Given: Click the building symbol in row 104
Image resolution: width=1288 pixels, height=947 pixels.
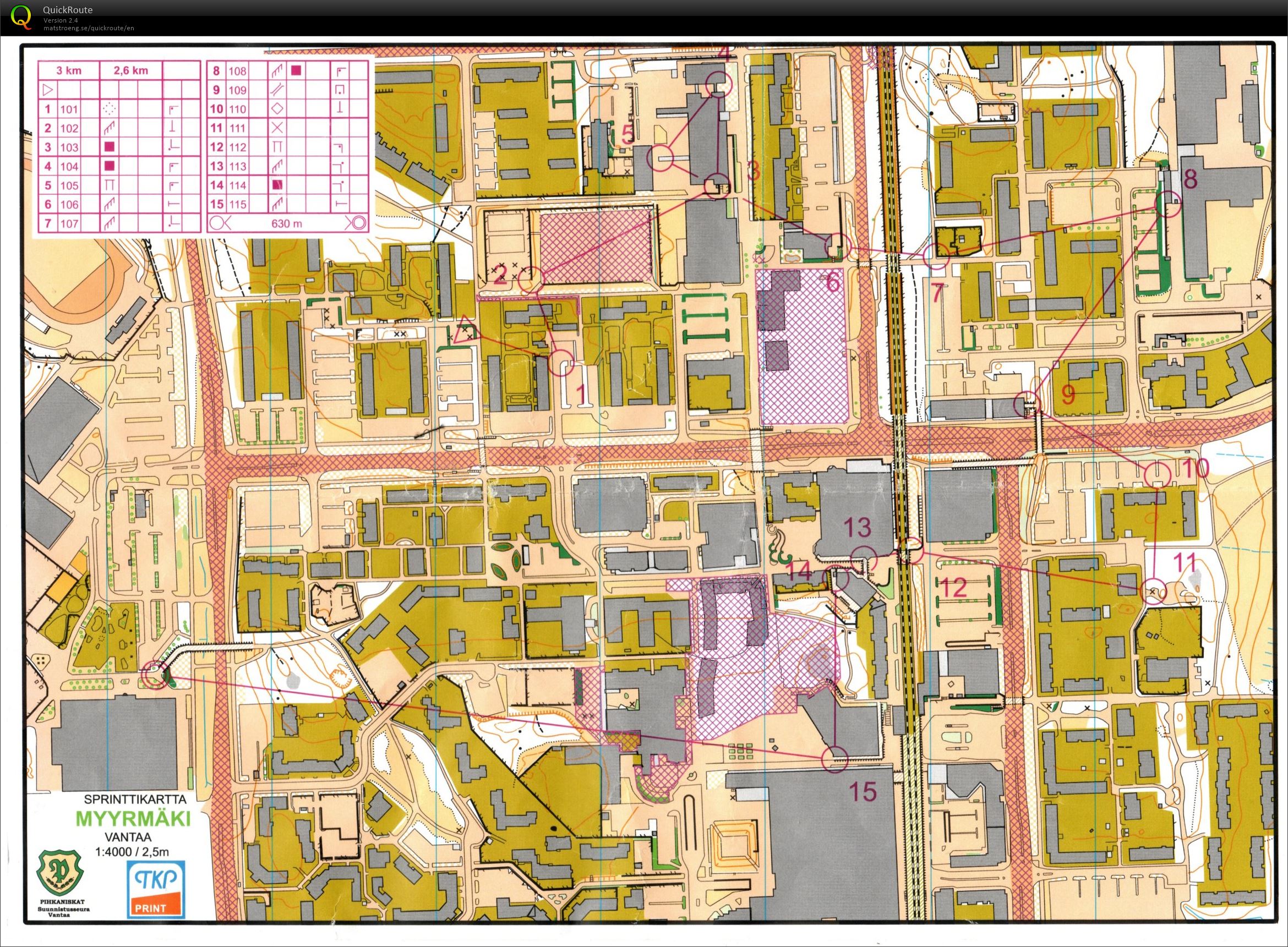Looking at the screenshot, I should 110,166.
